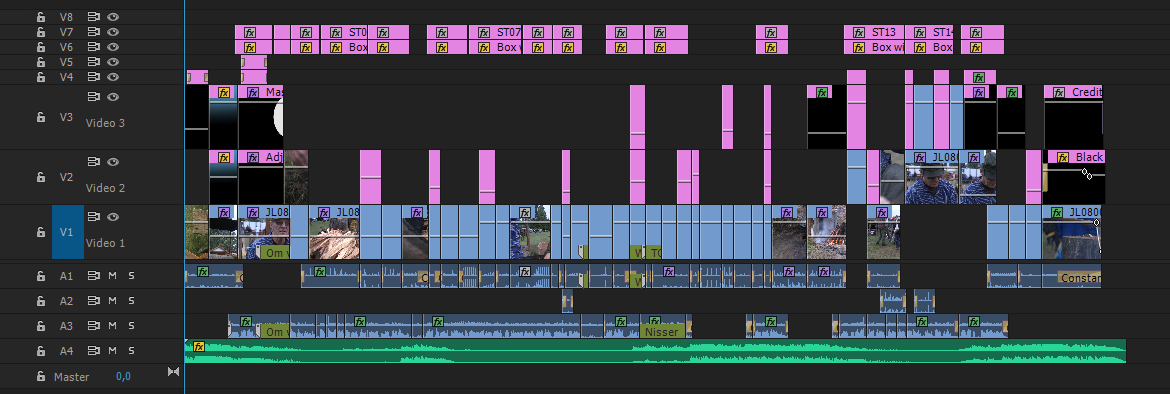Viewport: 1170px width, 394px height.
Task: Target track V3 by its label
Action: point(66,117)
